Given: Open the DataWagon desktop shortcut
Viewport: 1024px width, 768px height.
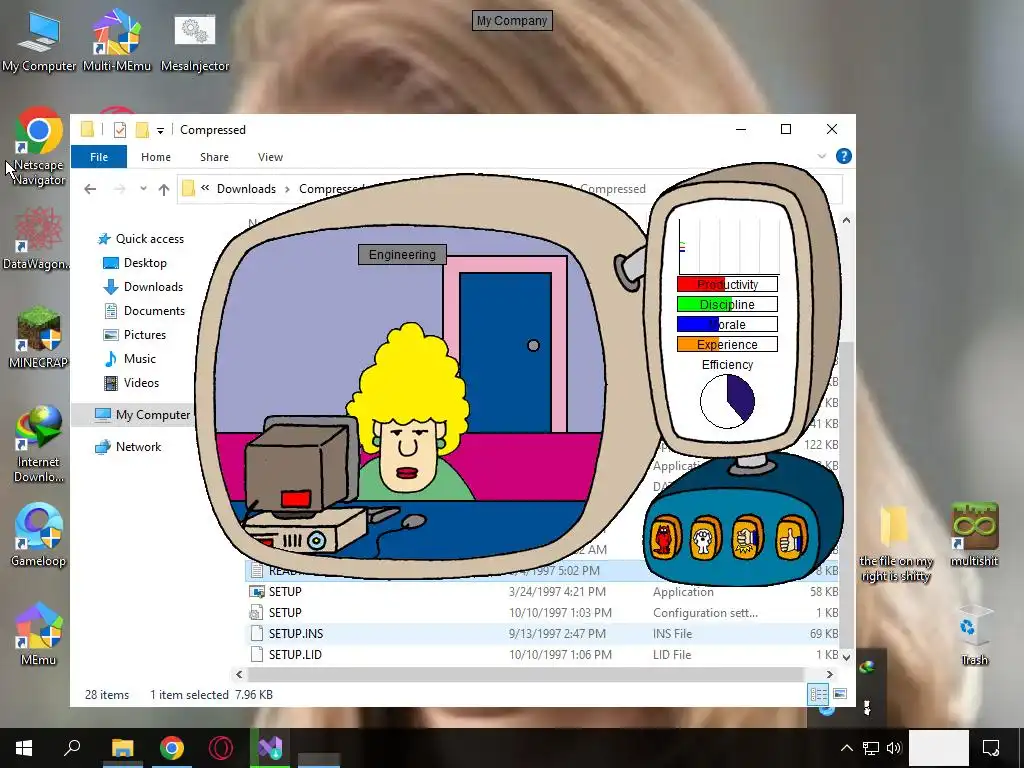Looking at the screenshot, I should click(x=38, y=238).
